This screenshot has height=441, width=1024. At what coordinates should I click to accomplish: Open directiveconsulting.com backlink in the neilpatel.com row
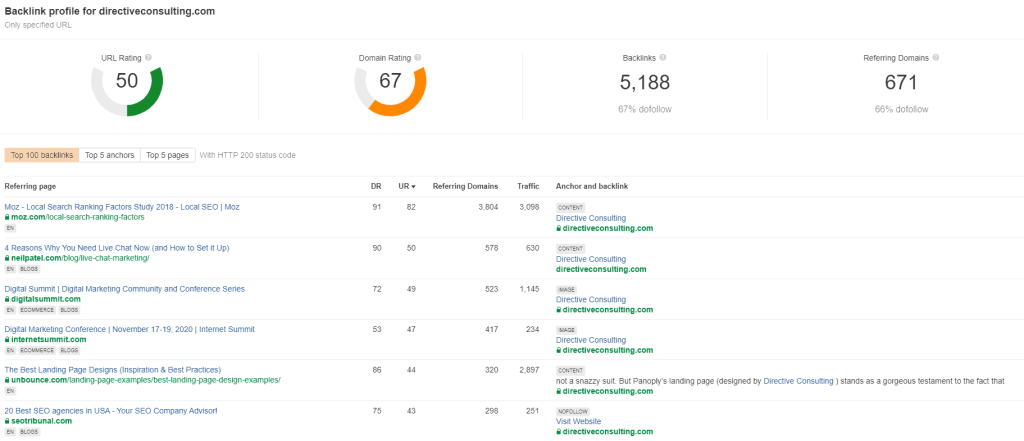[x=601, y=269]
